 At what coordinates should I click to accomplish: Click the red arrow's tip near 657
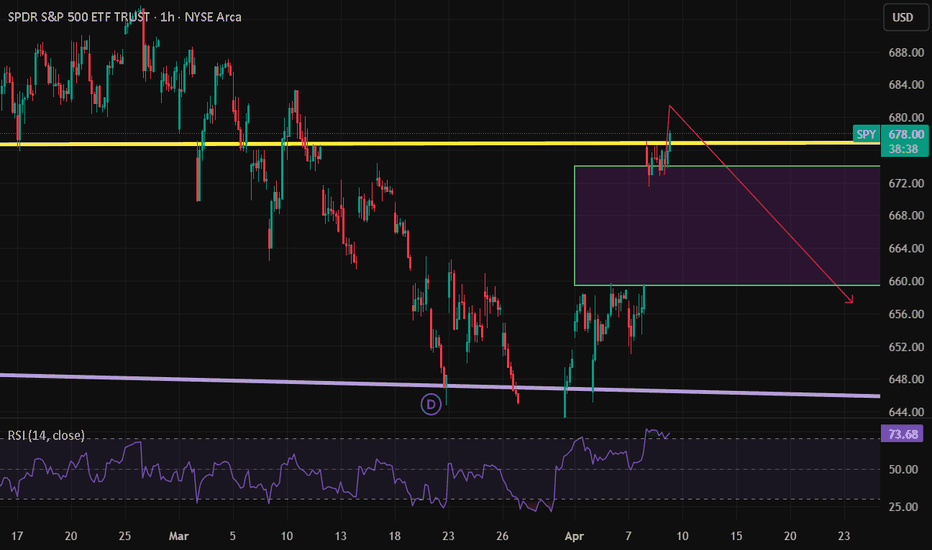click(x=852, y=301)
